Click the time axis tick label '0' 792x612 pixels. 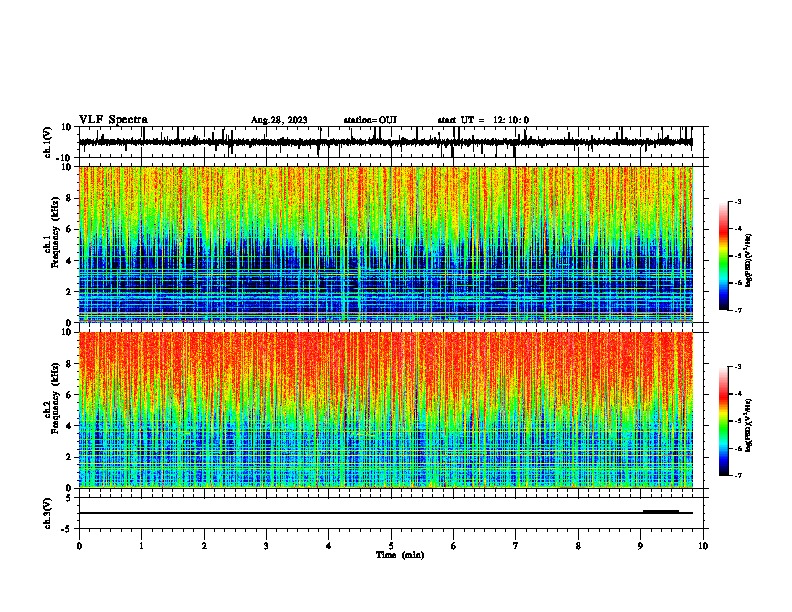pyautogui.click(x=79, y=546)
